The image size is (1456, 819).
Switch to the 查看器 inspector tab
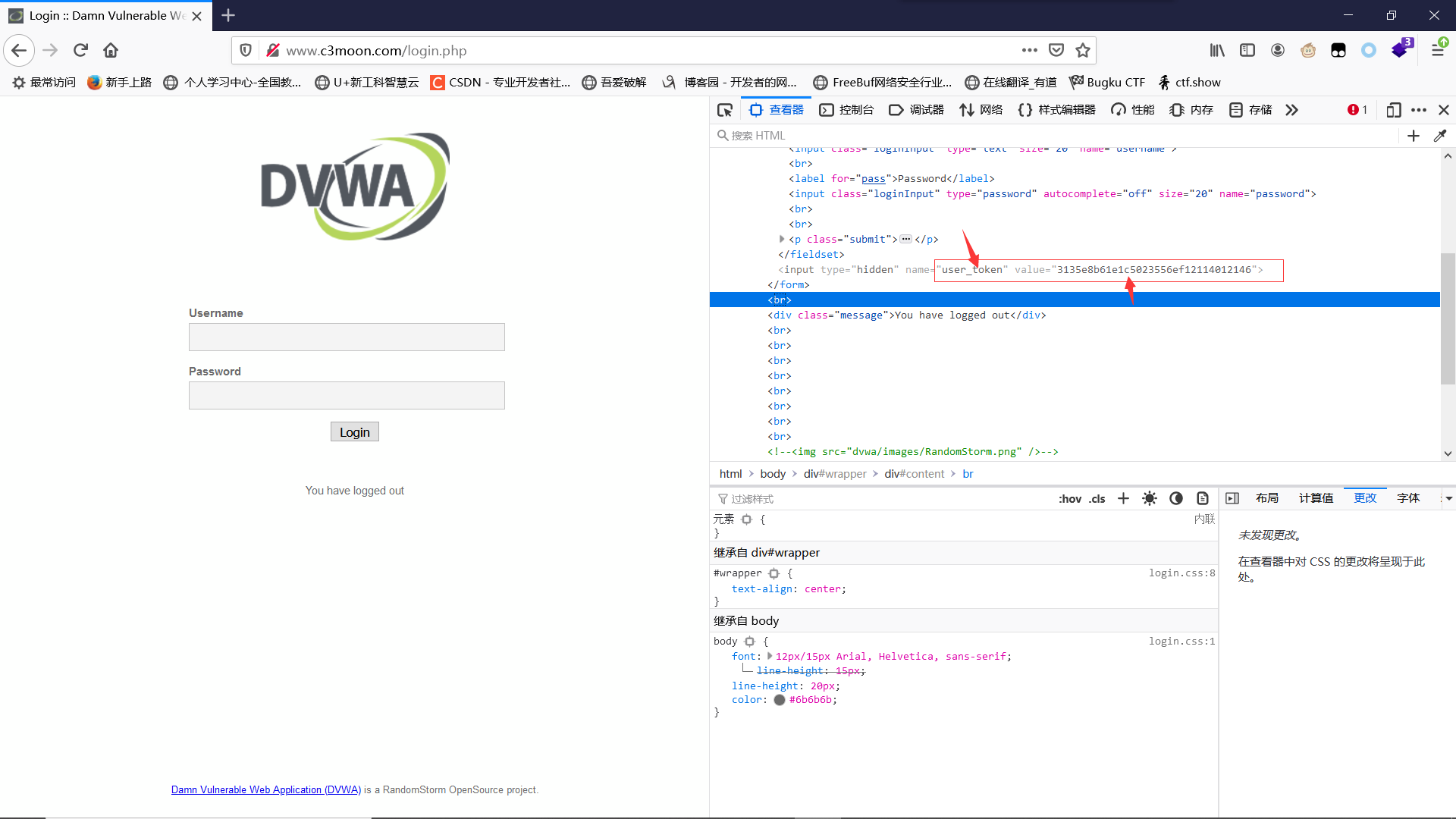click(x=777, y=110)
